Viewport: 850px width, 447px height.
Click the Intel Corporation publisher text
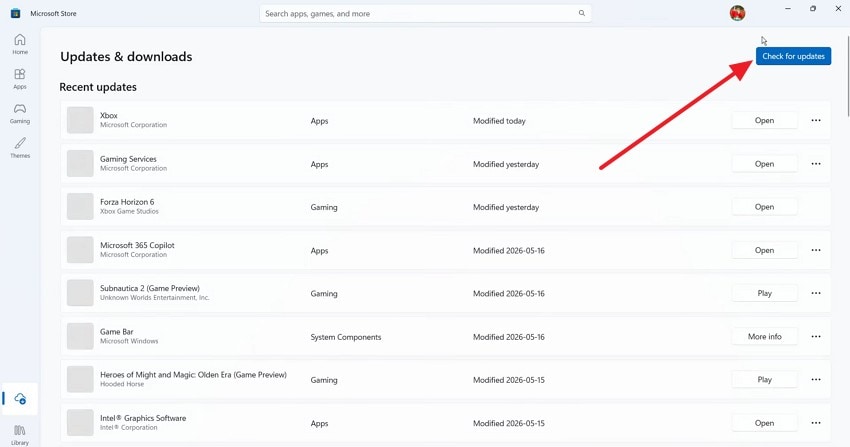[128, 427]
